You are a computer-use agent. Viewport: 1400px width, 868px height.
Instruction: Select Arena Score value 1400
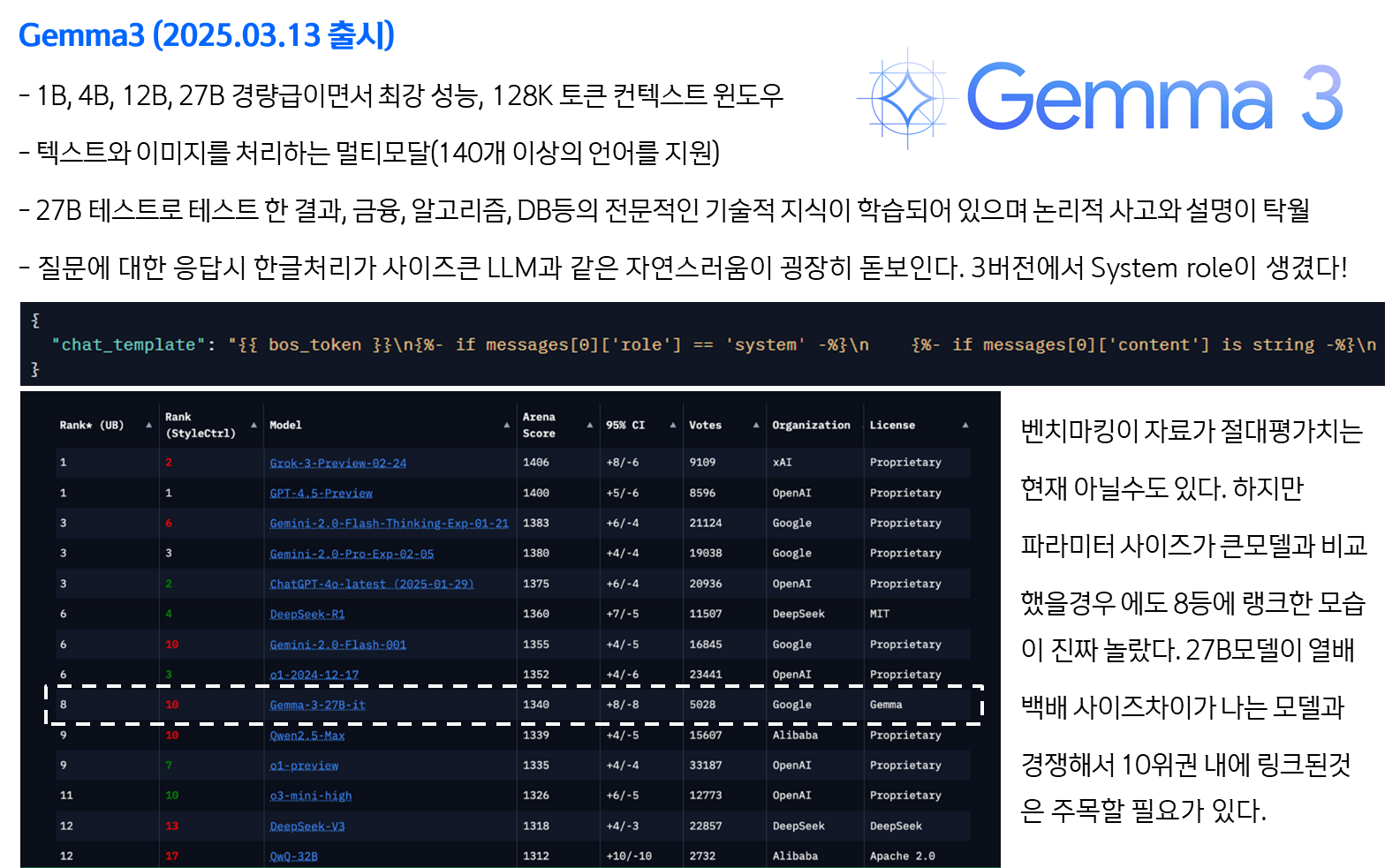point(536,494)
